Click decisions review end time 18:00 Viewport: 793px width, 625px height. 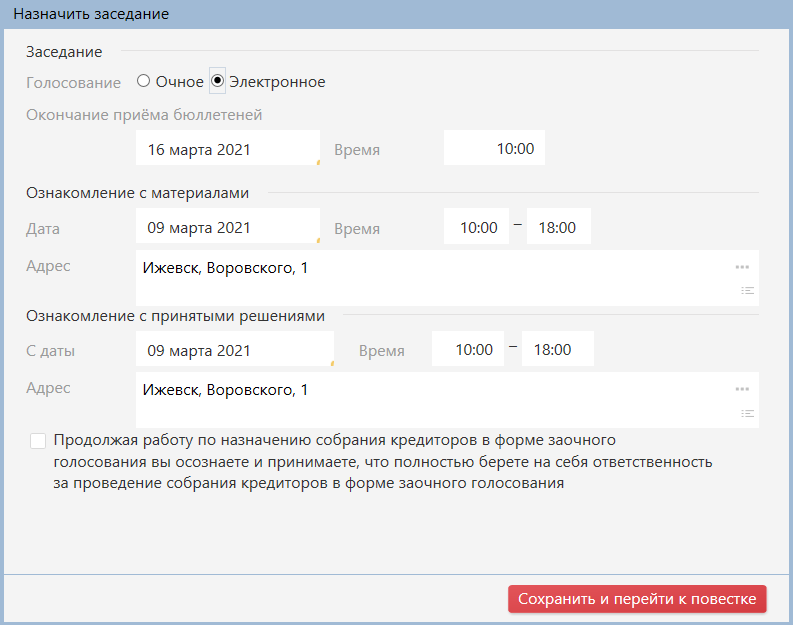click(x=557, y=350)
